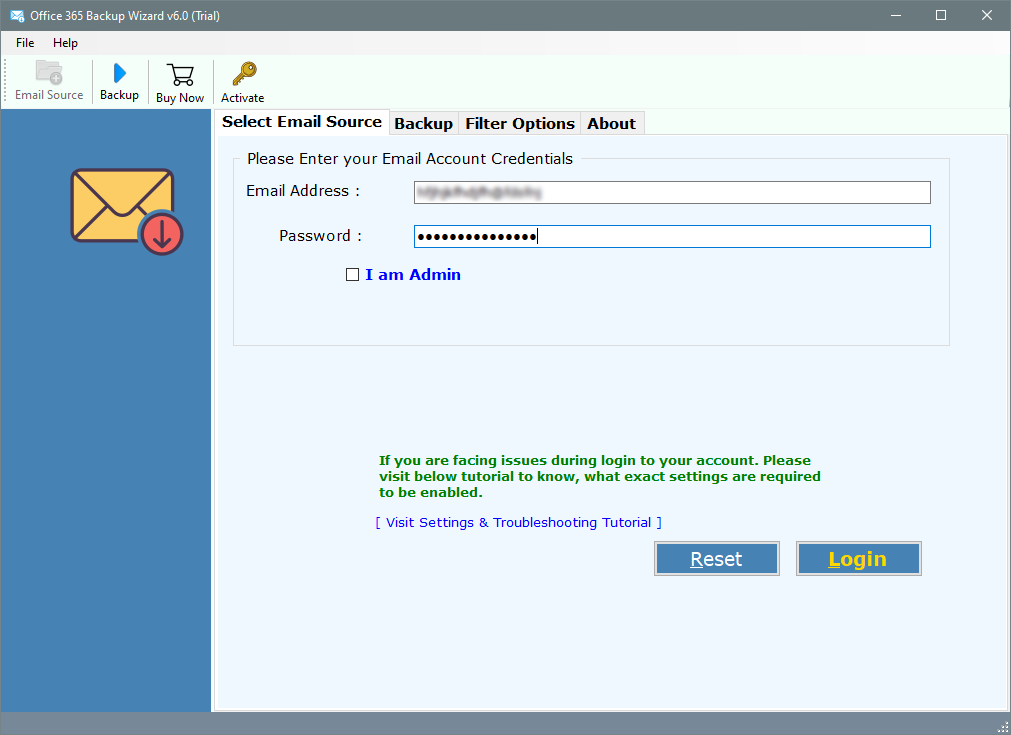Image resolution: width=1011 pixels, height=735 pixels.
Task: Open the Filter Options tab
Action: 520,123
